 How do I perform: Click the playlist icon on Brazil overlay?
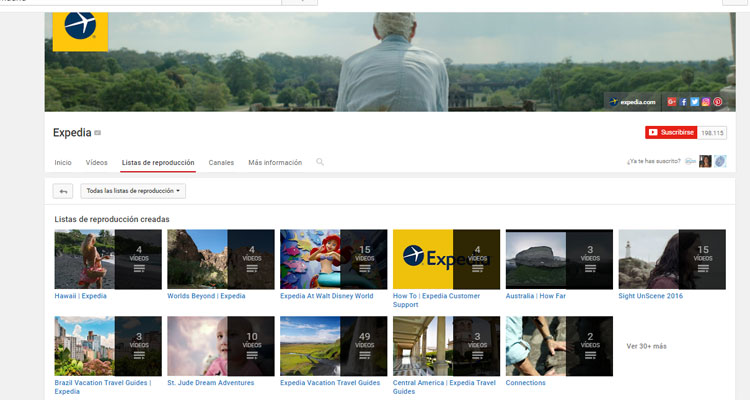click(x=139, y=355)
